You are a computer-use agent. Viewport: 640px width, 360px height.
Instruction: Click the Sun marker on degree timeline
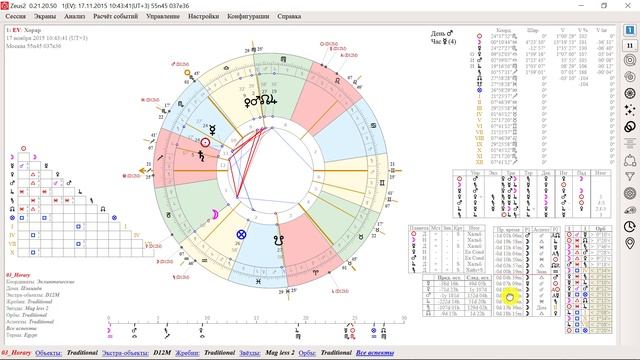point(353,330)
